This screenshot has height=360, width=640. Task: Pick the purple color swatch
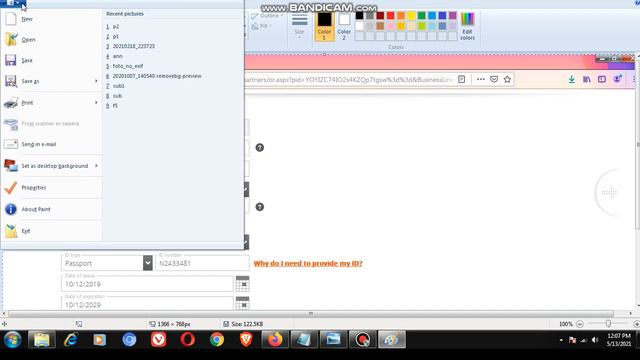pos(453,16)
